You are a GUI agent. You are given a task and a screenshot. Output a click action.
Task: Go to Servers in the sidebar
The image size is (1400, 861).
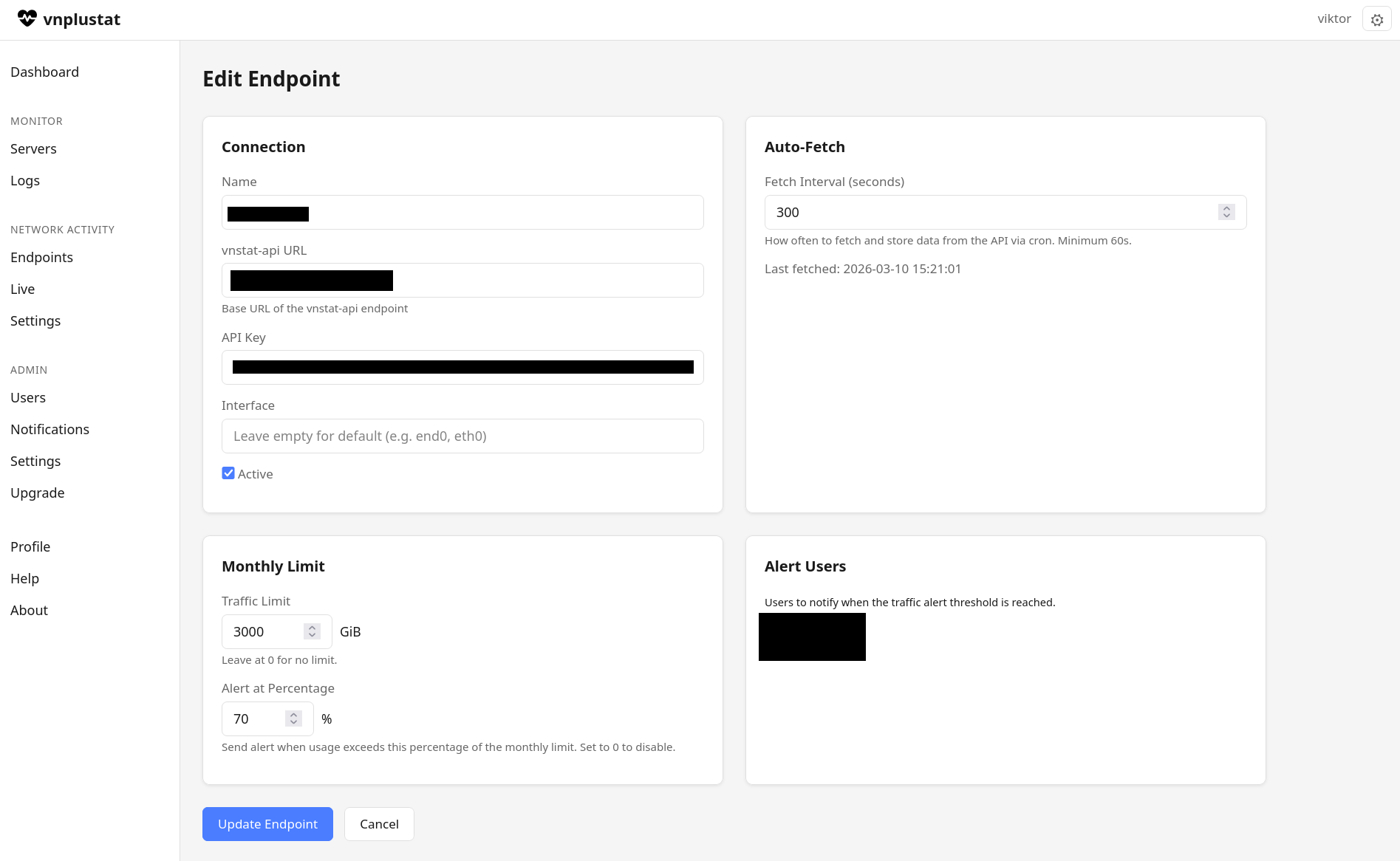point(33,148)
